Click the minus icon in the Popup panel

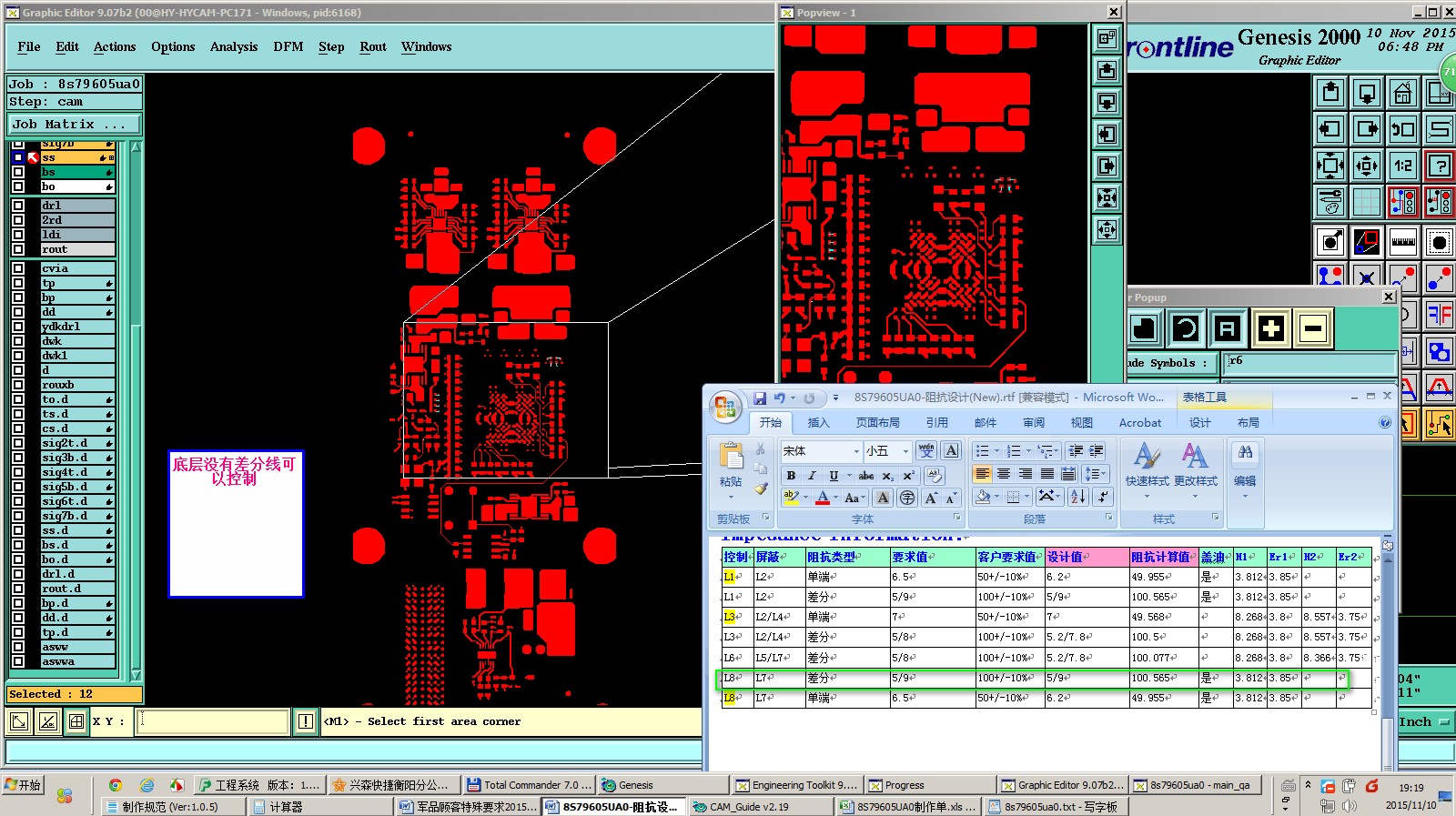coord(1312,328)
